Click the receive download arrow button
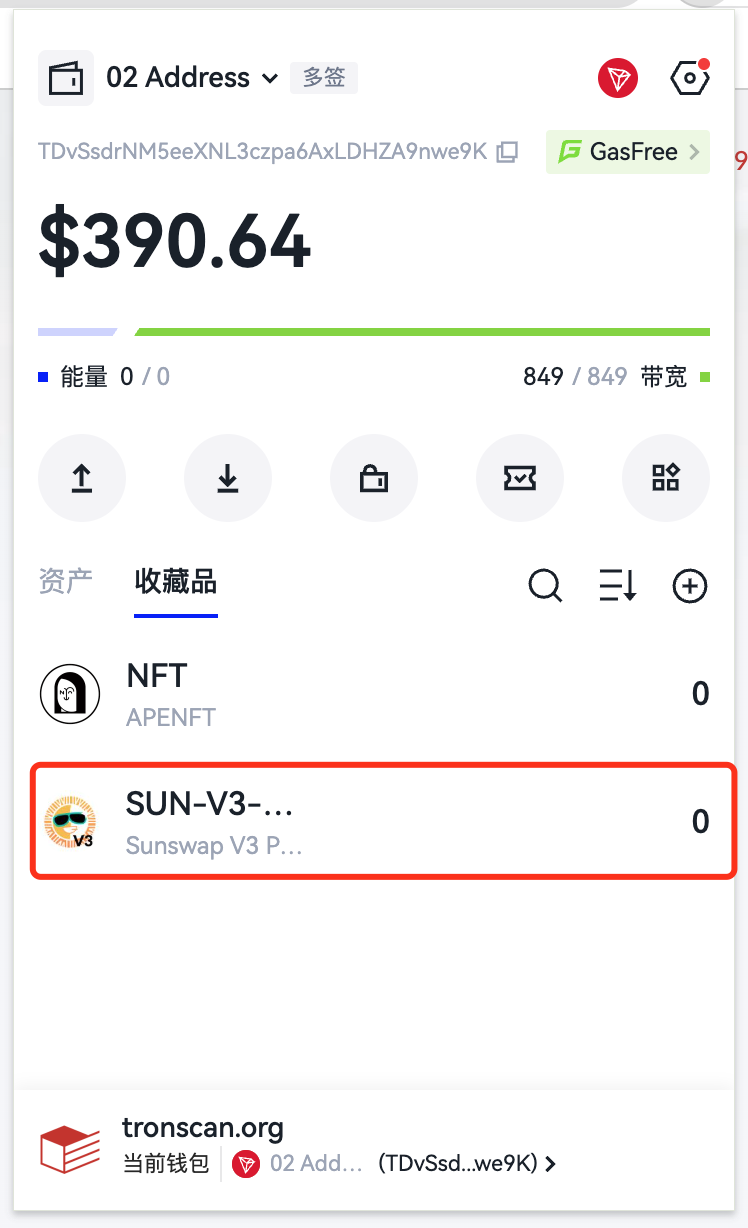Screen dimensions: 748x1228 tap(228, 479)
